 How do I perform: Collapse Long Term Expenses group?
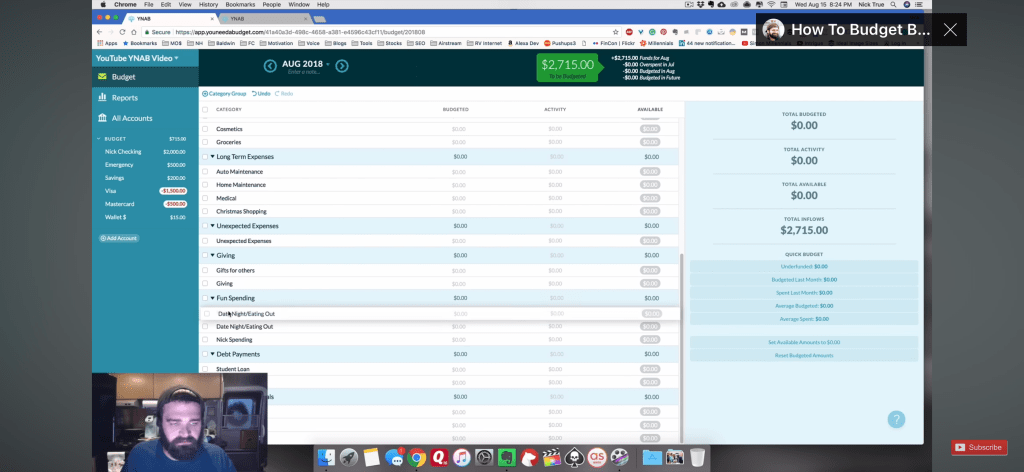click(212, 157)
